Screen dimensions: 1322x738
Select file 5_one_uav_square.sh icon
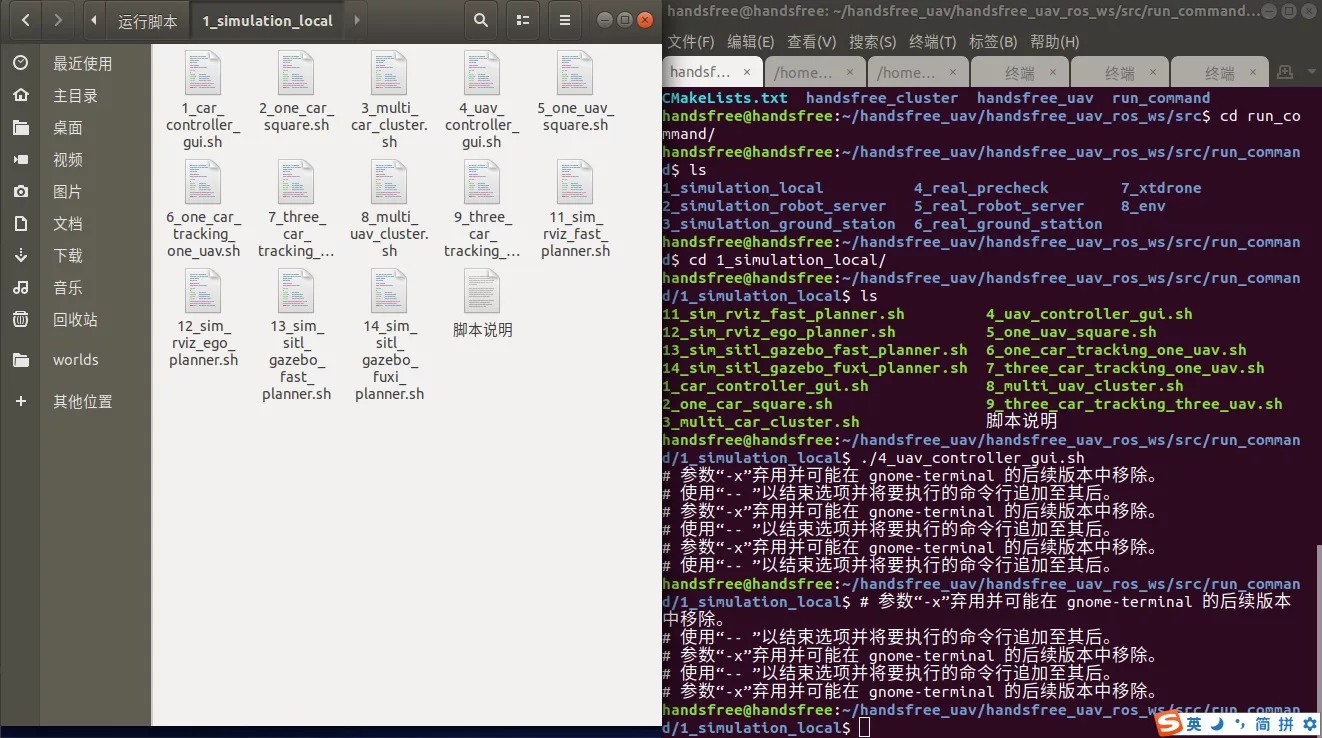point(575,73)
